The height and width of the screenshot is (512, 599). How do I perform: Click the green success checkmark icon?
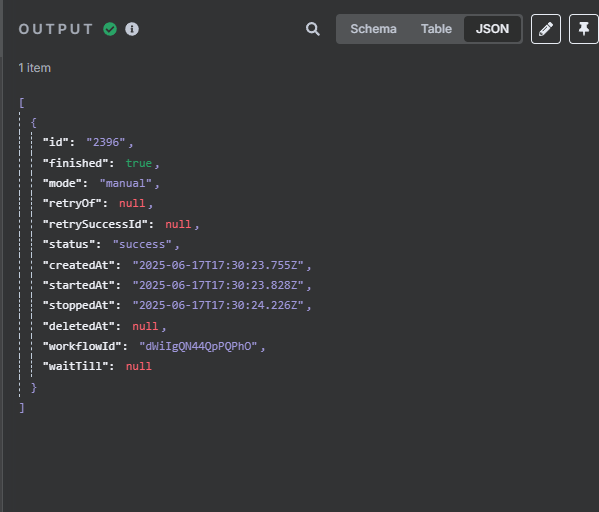pyautogui.click(x=110, y=29)
